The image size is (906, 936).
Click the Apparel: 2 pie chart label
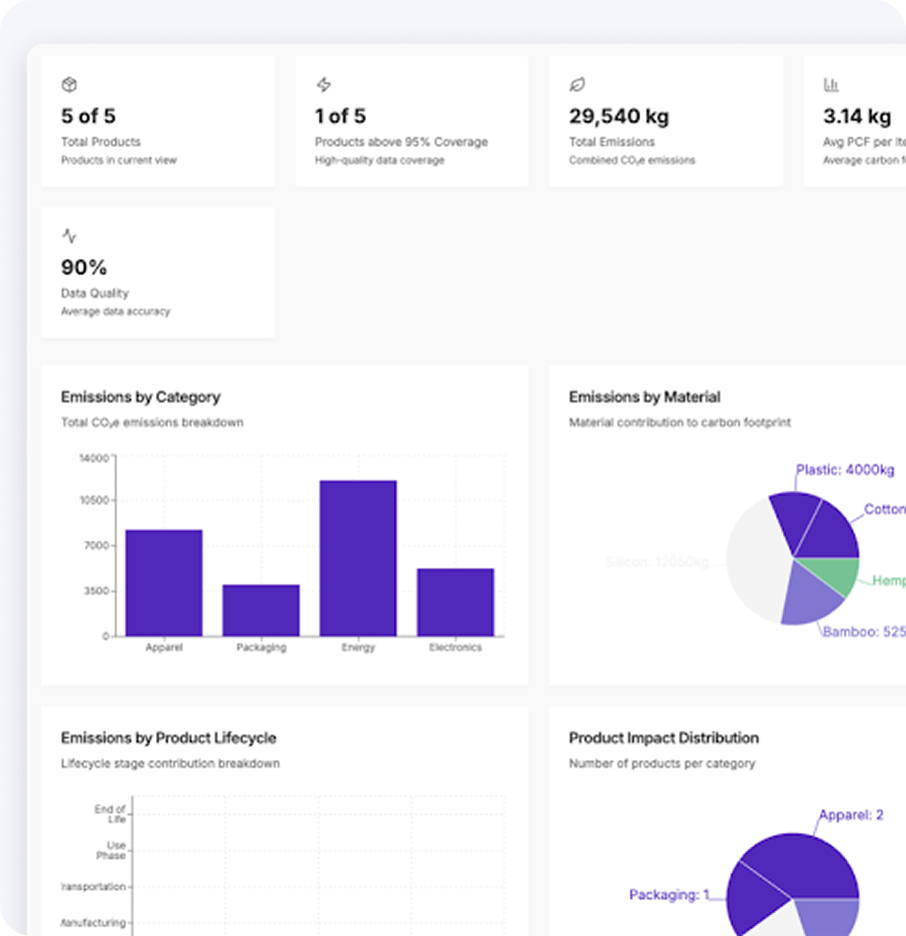coord(851,815)
